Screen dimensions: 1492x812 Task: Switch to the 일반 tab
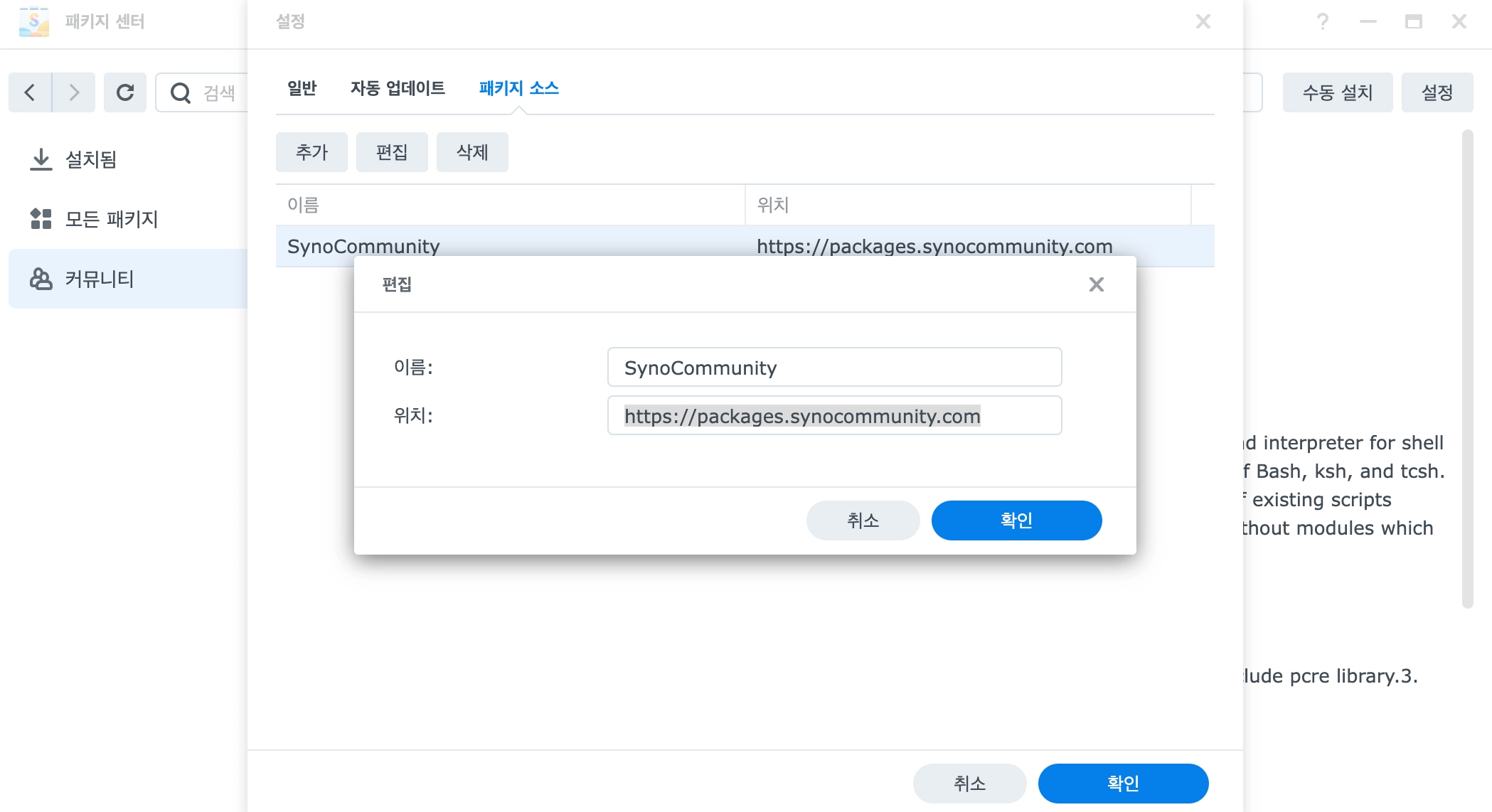pos(302,88)
